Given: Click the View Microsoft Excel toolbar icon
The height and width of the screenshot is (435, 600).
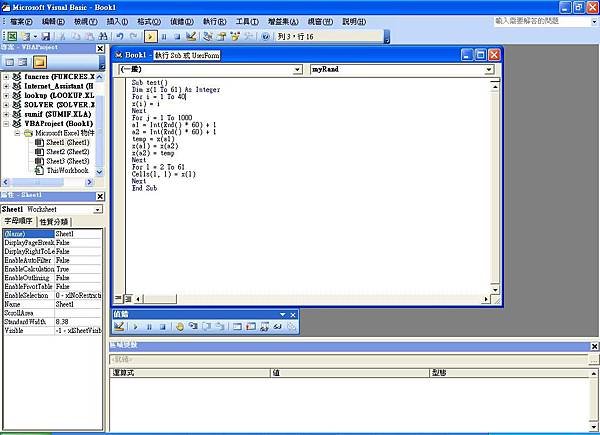Looking at the screenshot, I should pos(12,36).
